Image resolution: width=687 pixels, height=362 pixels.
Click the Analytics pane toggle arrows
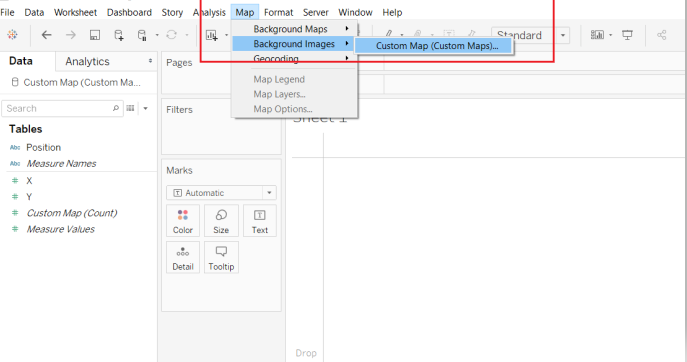pyautogui.click(x=150, y=61)
